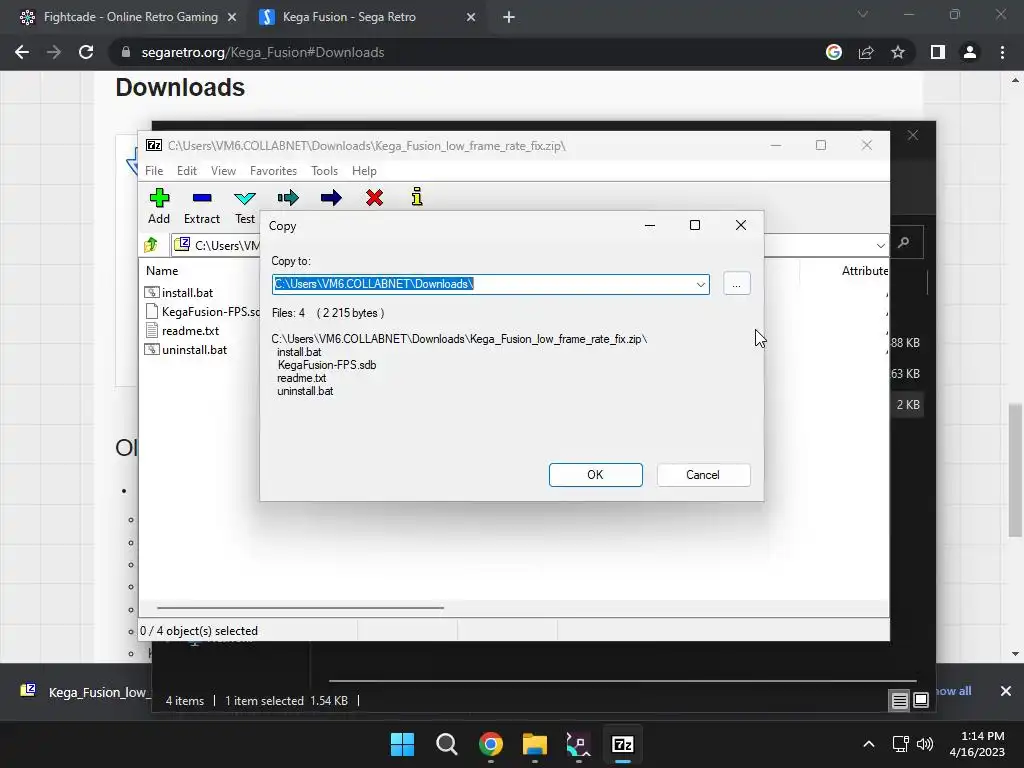Screen dimensions: 1024x768
Task: Close the Fightcade tab
Action: coord(232,17)
